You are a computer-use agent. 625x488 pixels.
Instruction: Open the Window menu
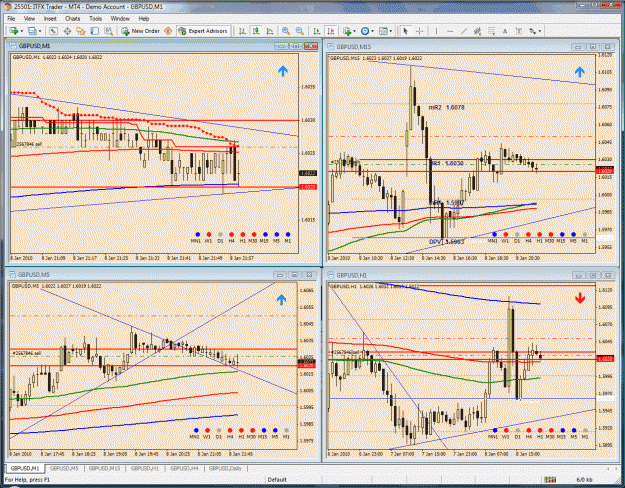pos(120,19)
